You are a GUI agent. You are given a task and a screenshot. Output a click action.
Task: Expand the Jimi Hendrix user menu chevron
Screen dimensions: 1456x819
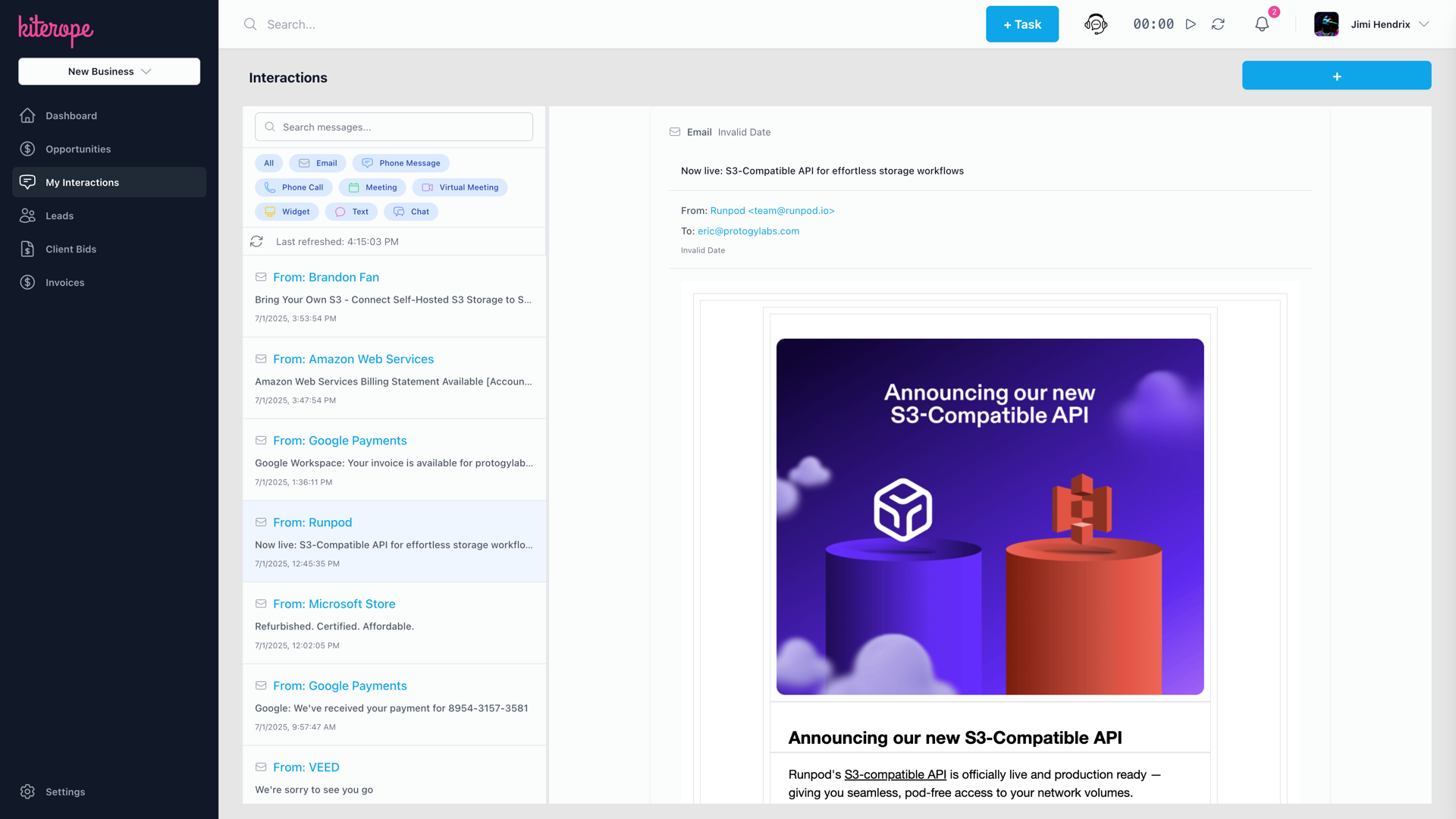[x=1423, y=24]
